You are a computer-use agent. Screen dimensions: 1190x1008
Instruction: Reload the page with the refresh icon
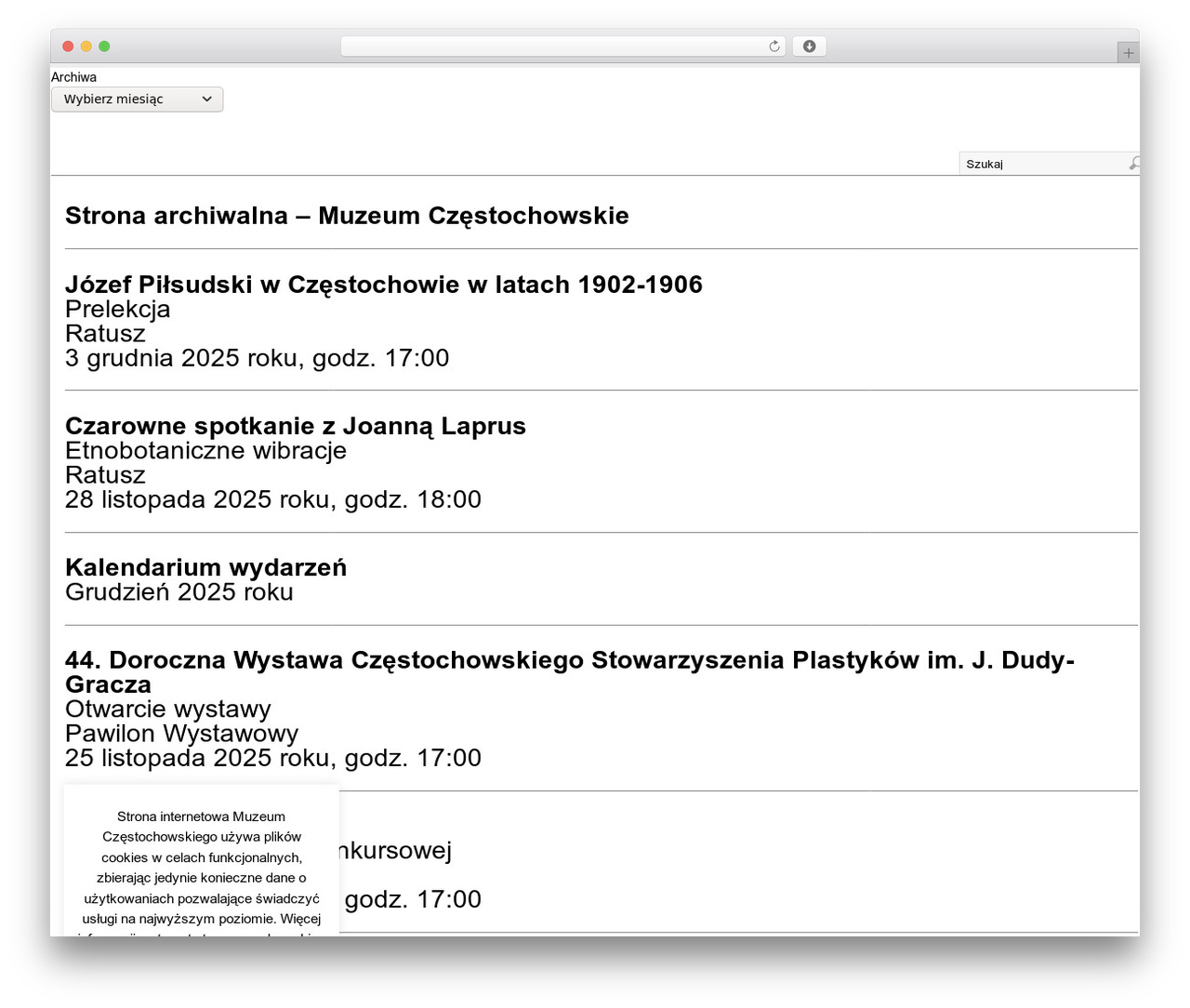(773, 46)
